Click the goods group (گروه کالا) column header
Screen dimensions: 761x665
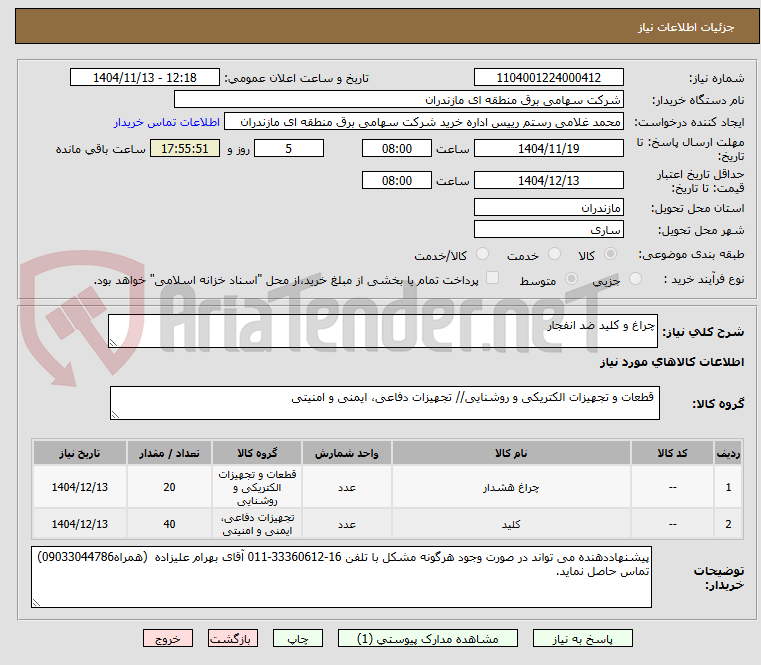257,453
